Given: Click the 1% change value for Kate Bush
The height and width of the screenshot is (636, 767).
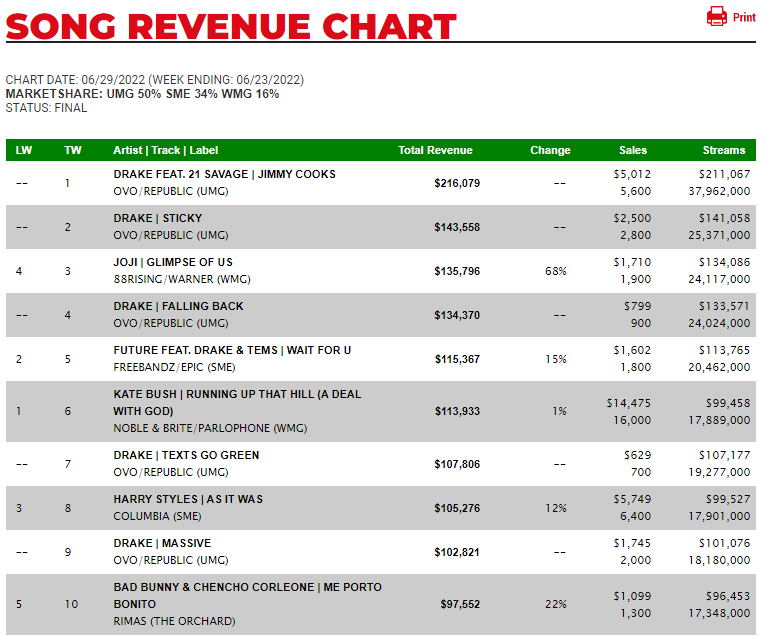Looking at the screenshot, I should click(559, 411).
